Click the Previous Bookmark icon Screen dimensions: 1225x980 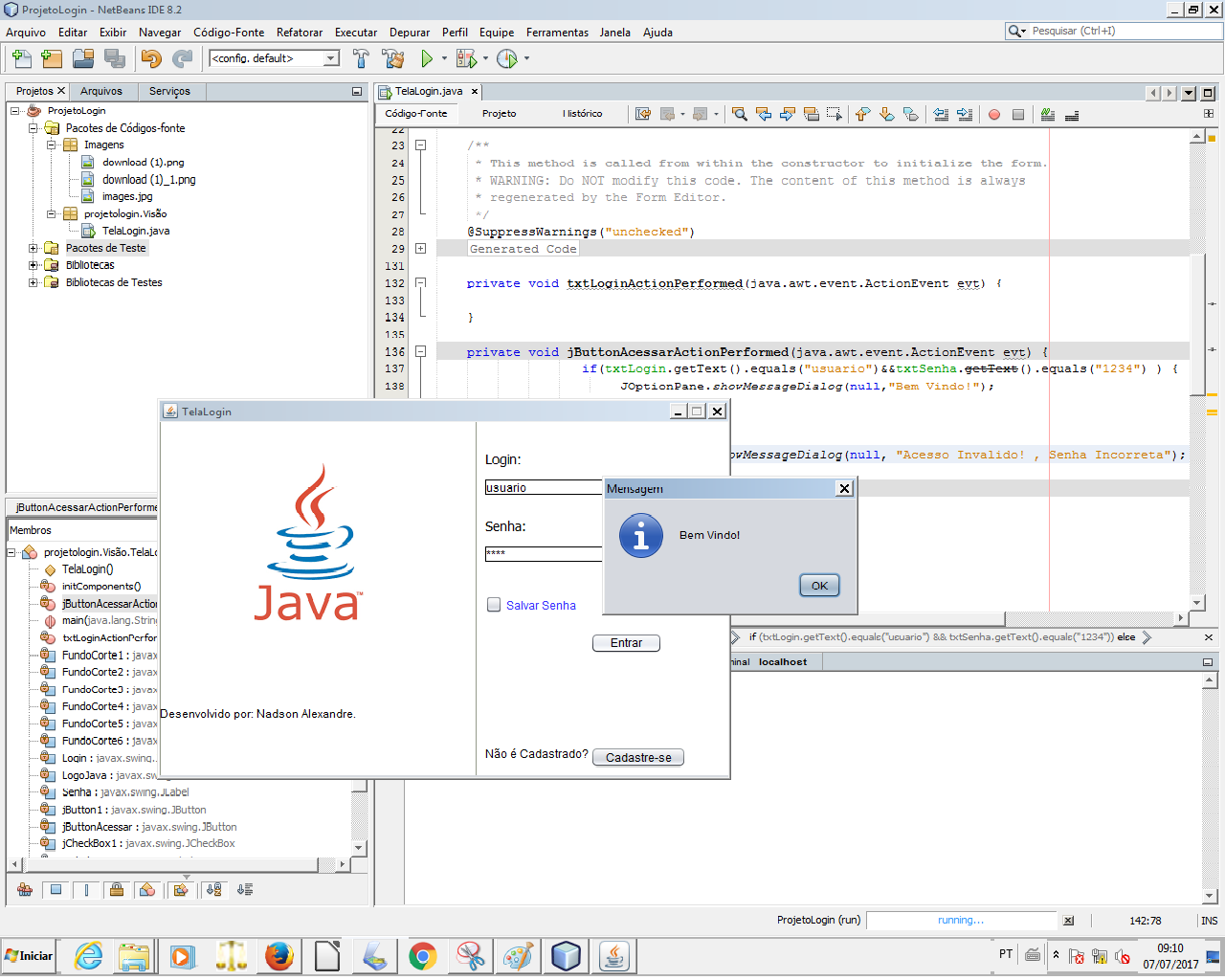click(x=862, y=114)
